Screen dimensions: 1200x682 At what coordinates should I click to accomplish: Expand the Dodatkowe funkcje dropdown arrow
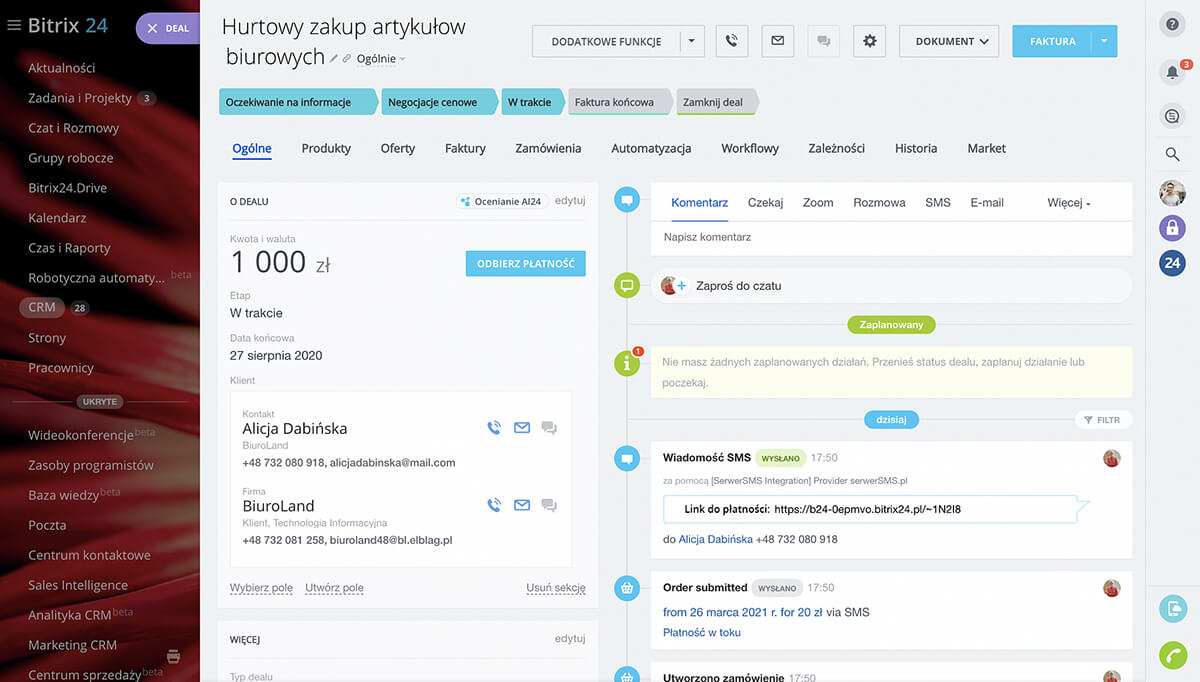pyautogui.click(x=692, y=41)
